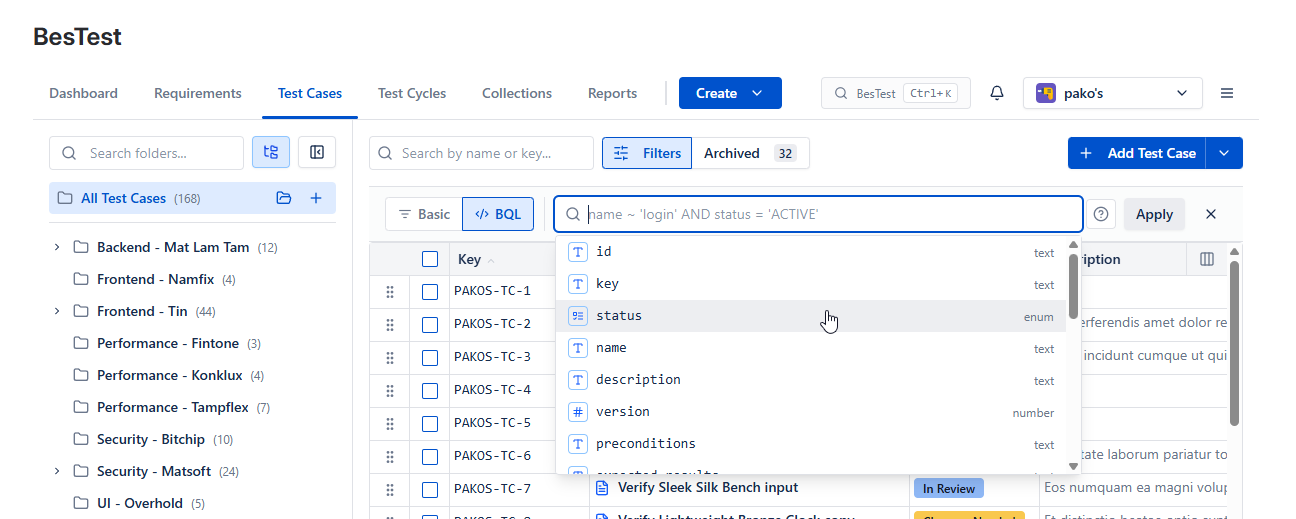Tick the select-all checkbox in header

(430, 259)
